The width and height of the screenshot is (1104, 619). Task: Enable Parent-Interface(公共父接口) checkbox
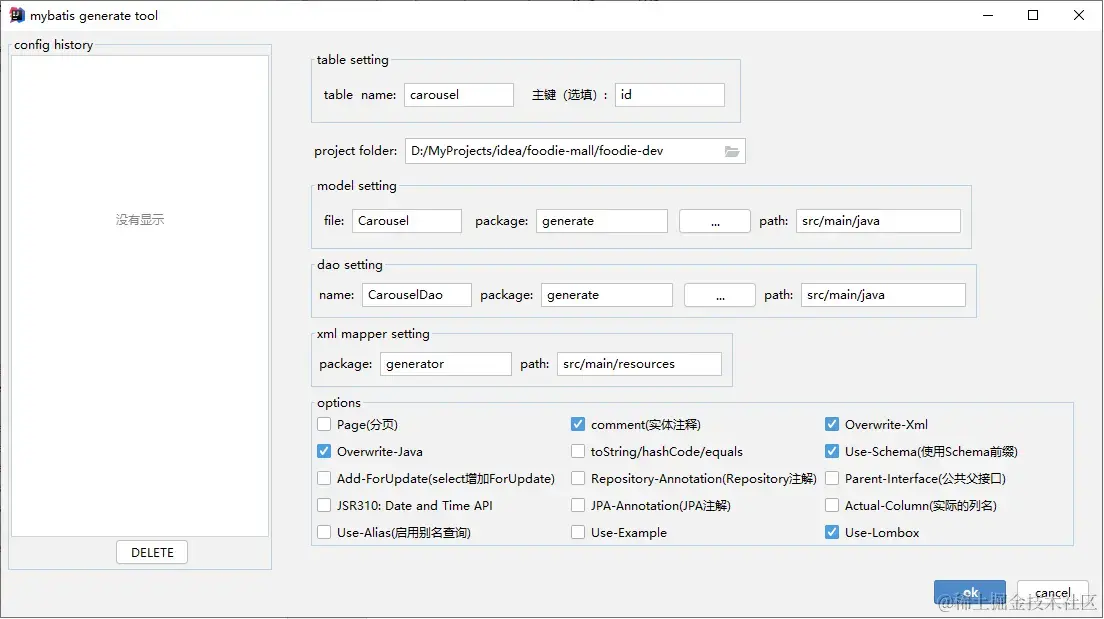click(832, 479)
